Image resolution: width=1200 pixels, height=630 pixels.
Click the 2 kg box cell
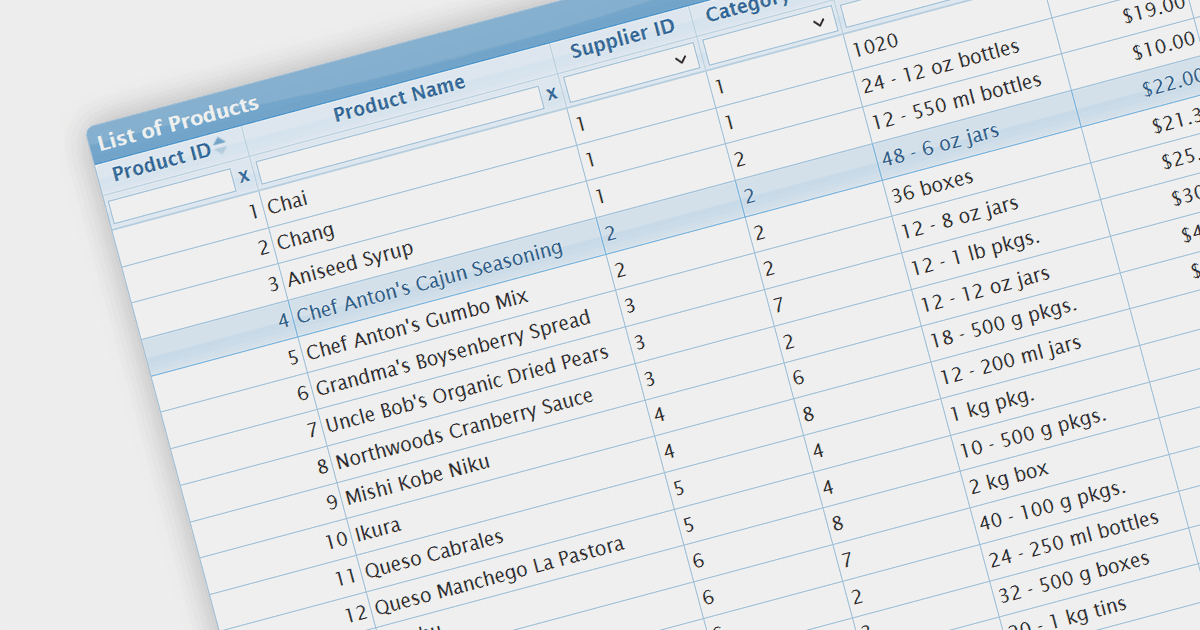[x=1009, y=480]
